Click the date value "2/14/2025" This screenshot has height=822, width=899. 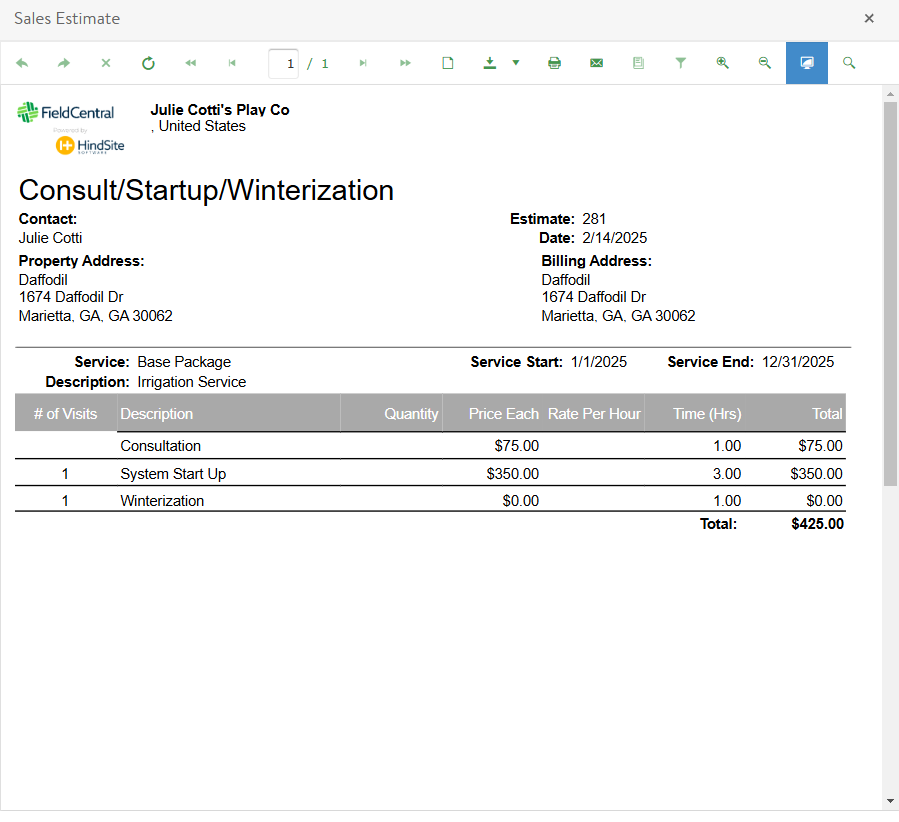[x=615, y=238]
